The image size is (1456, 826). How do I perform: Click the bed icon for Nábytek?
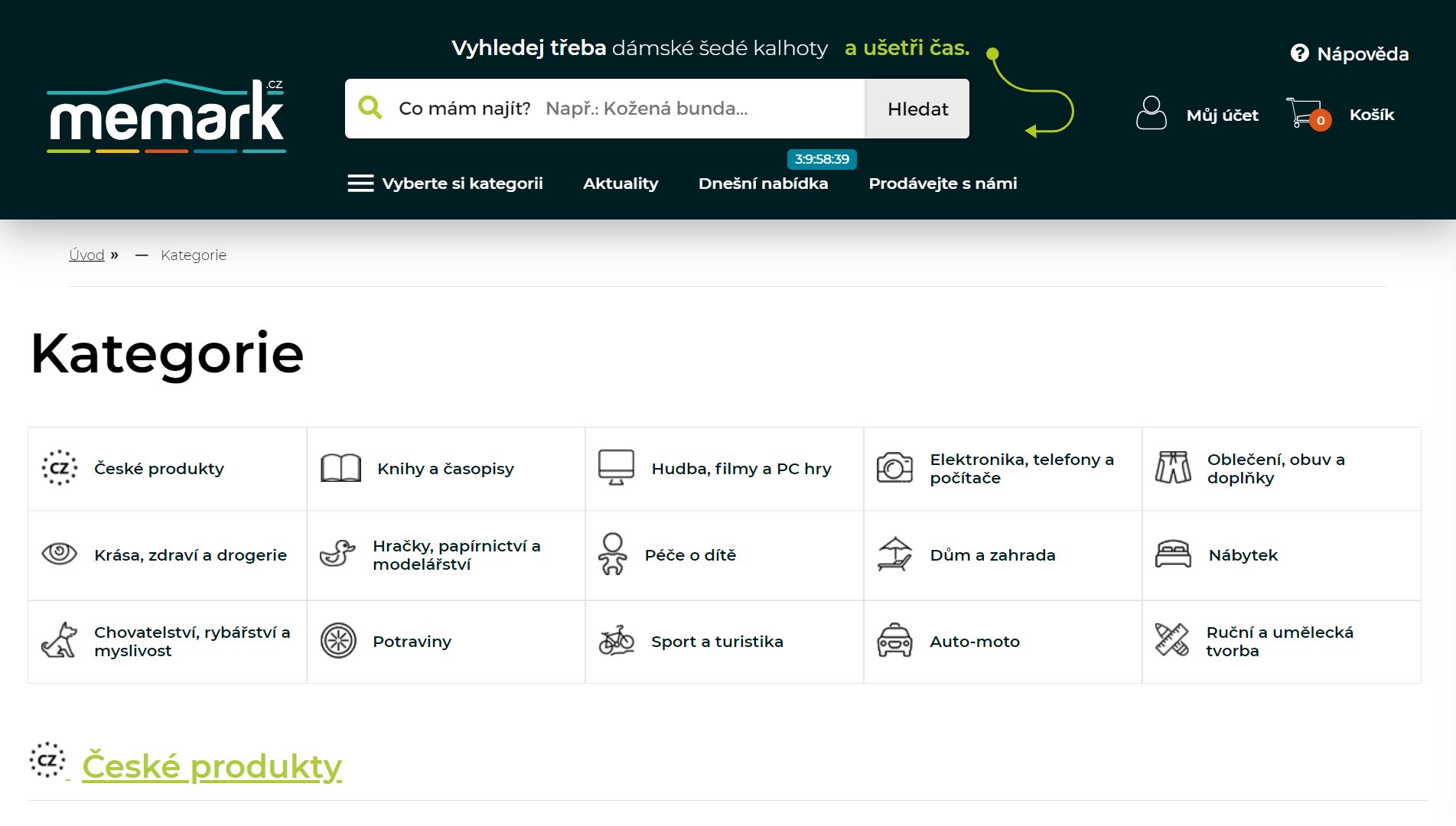1173,554
